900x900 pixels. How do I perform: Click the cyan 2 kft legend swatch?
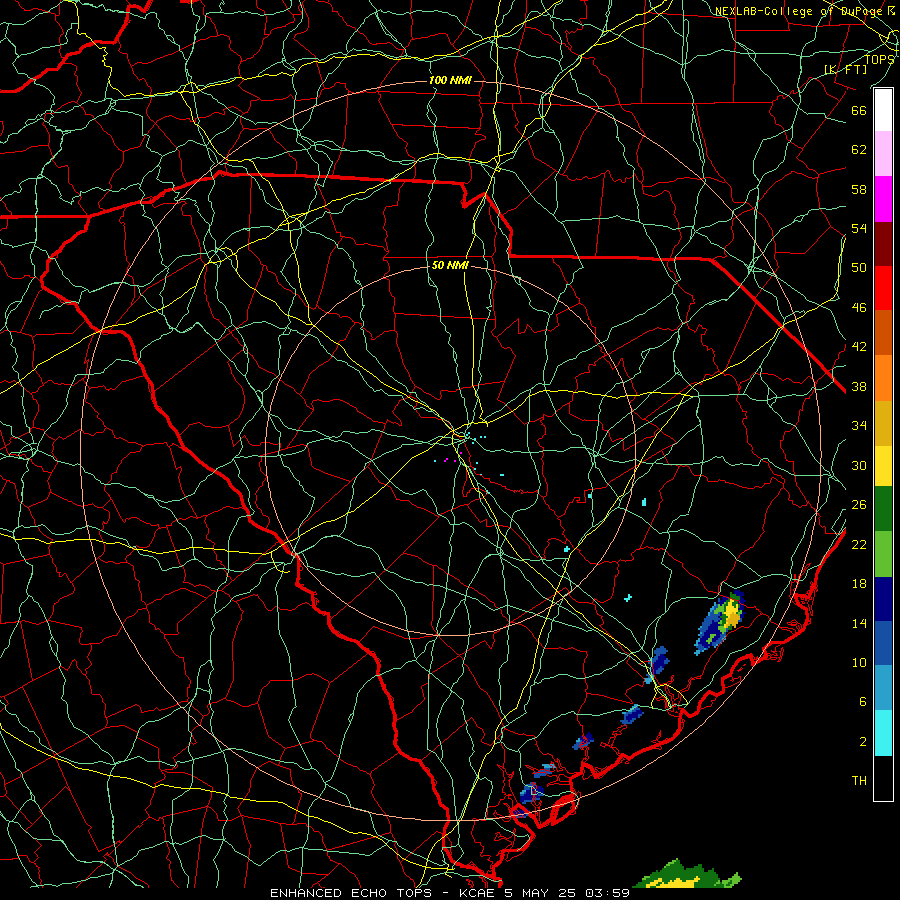pyautogui.click(x=883, y=733)
